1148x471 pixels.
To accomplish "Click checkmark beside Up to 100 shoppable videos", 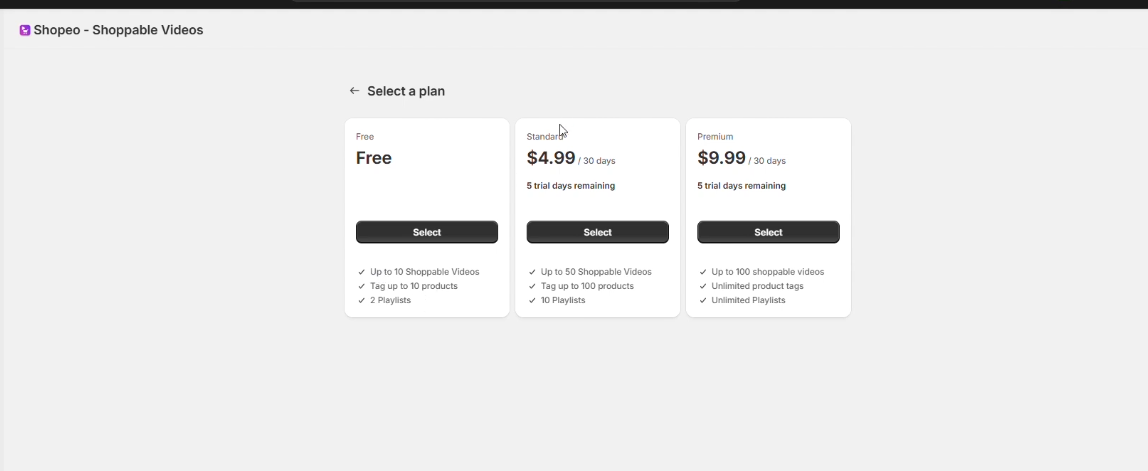I will point(703,272).
